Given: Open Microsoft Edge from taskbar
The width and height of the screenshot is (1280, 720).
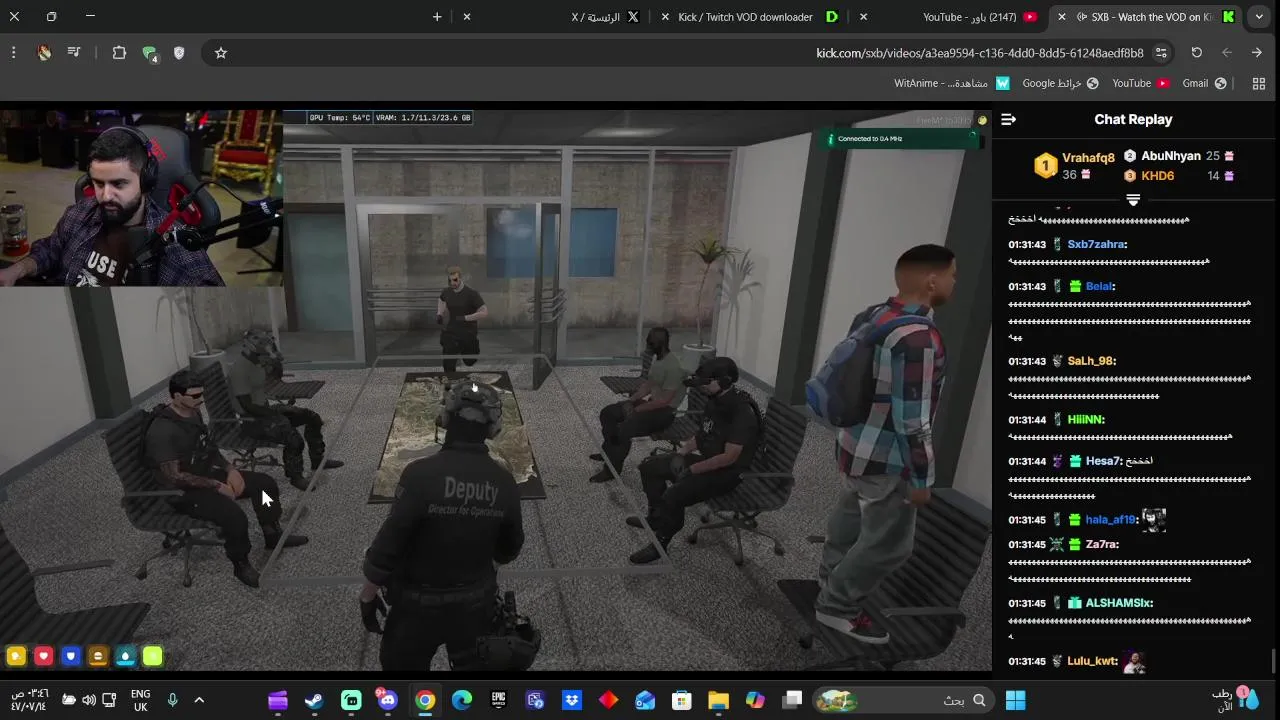Looking at the screenshot, I should pyautogui.click(x=462, y=700).
